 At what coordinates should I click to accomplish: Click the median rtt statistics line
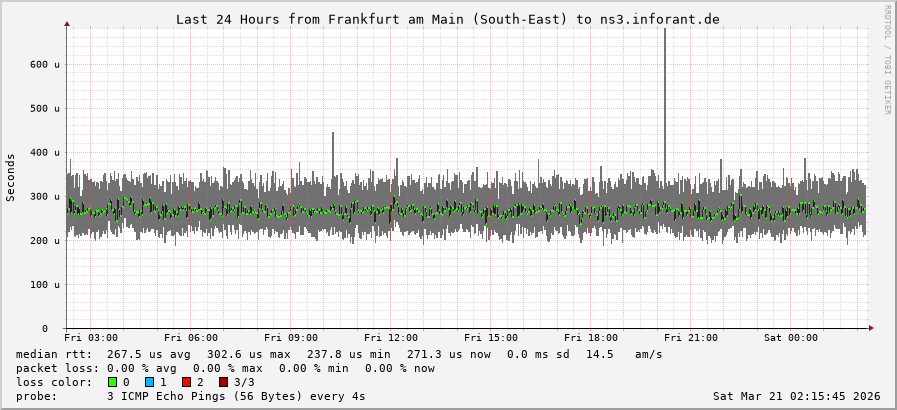pos(339,354)
